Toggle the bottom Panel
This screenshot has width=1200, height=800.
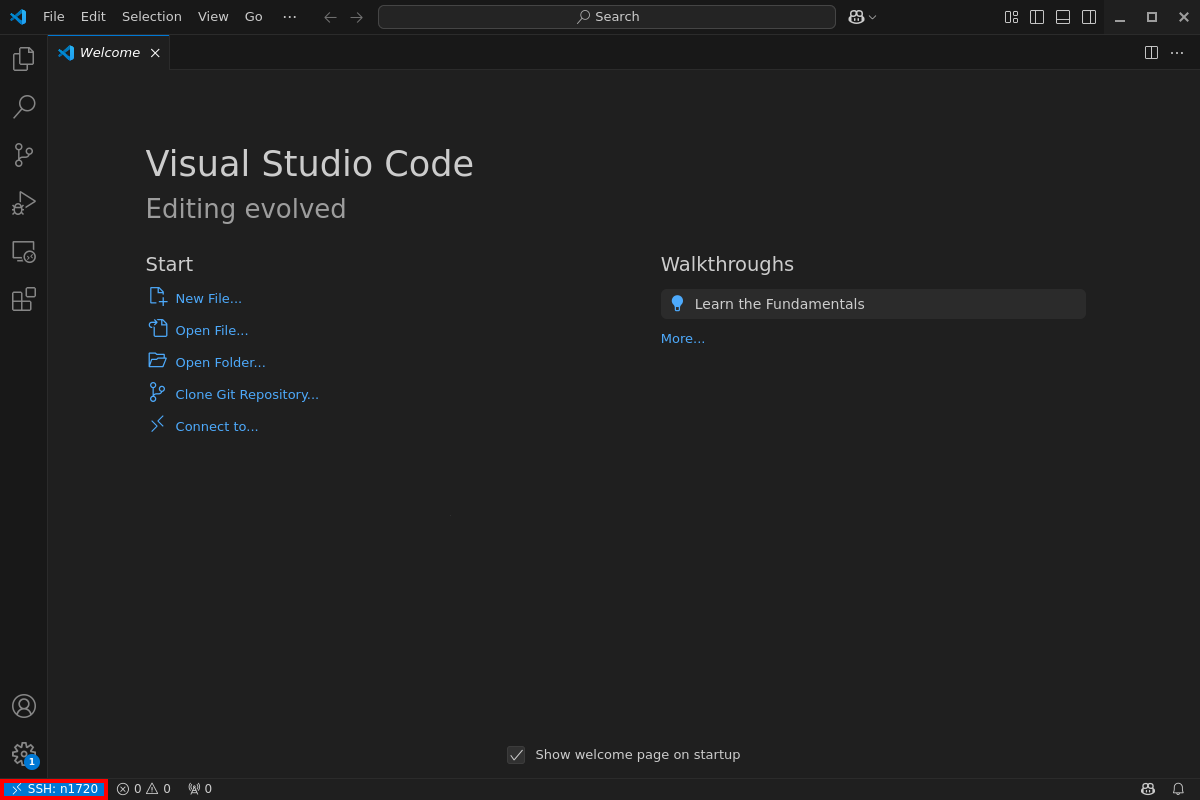(x=1063, y=17)
